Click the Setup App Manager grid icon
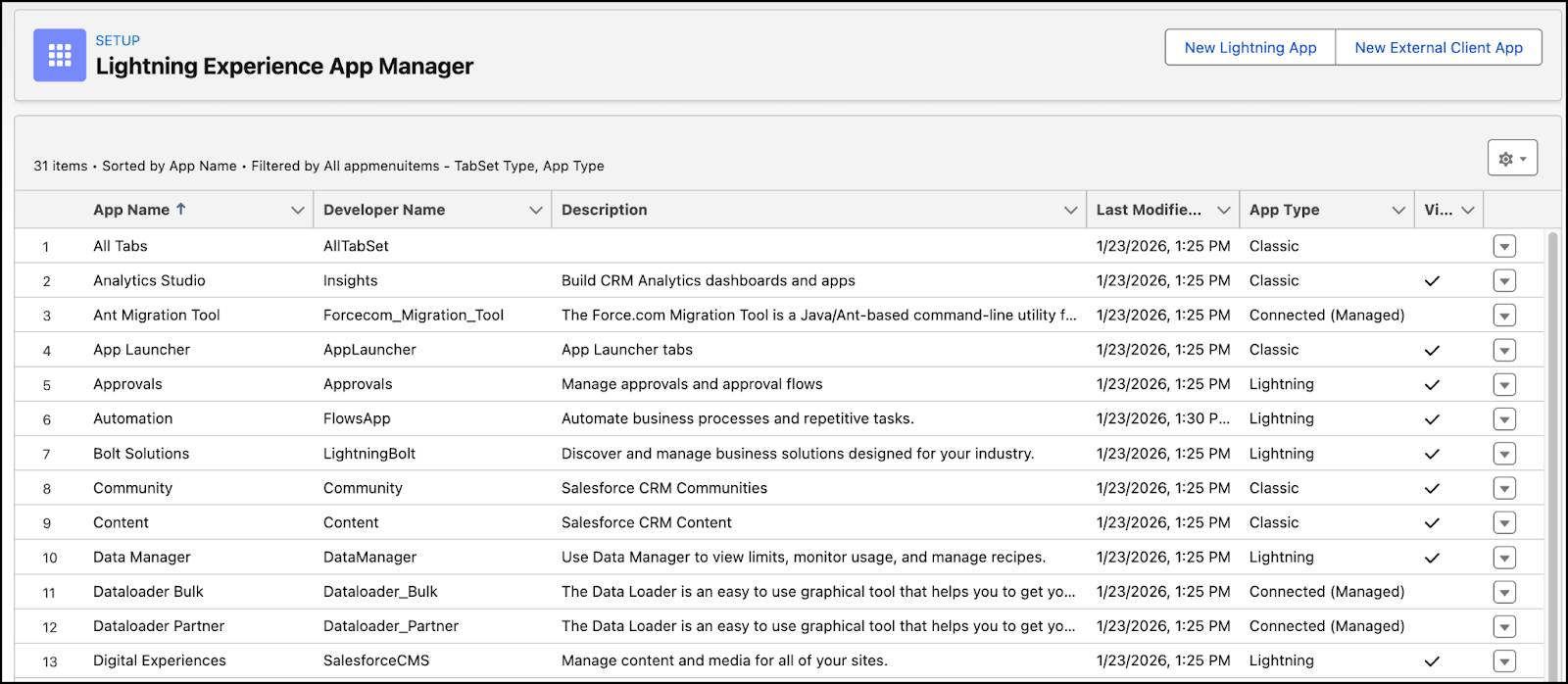 tap(60, 55)
